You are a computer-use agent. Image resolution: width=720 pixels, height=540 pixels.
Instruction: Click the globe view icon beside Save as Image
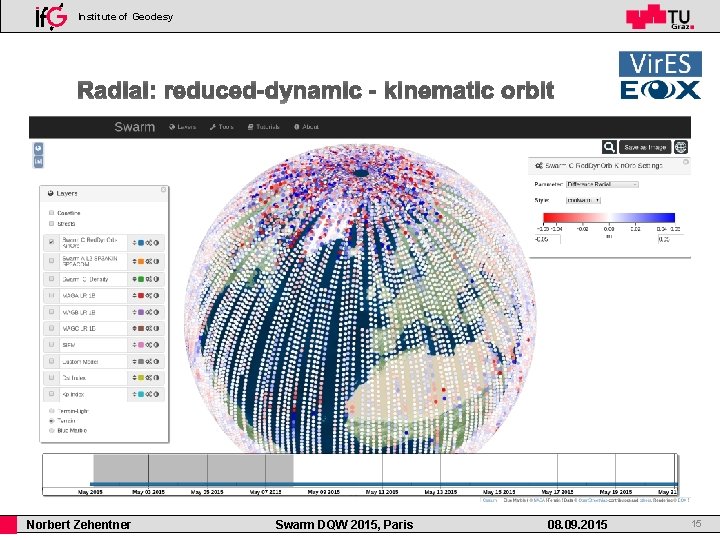[681, 147]
